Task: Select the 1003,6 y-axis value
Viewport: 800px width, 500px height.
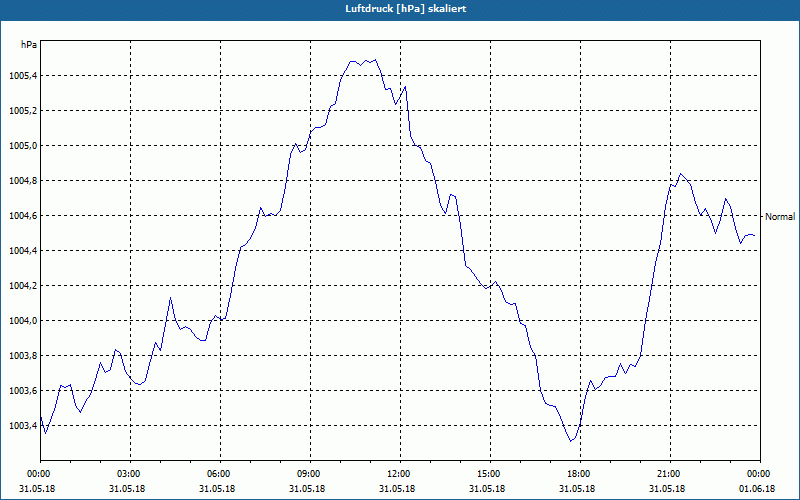Action: pyautogui.click(x=22, y=391)
